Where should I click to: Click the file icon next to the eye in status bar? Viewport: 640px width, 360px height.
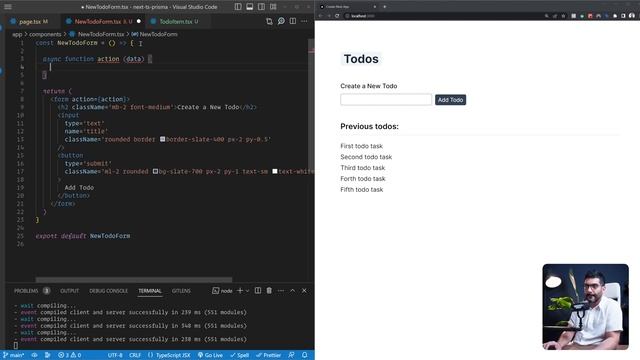click(48, 355)
